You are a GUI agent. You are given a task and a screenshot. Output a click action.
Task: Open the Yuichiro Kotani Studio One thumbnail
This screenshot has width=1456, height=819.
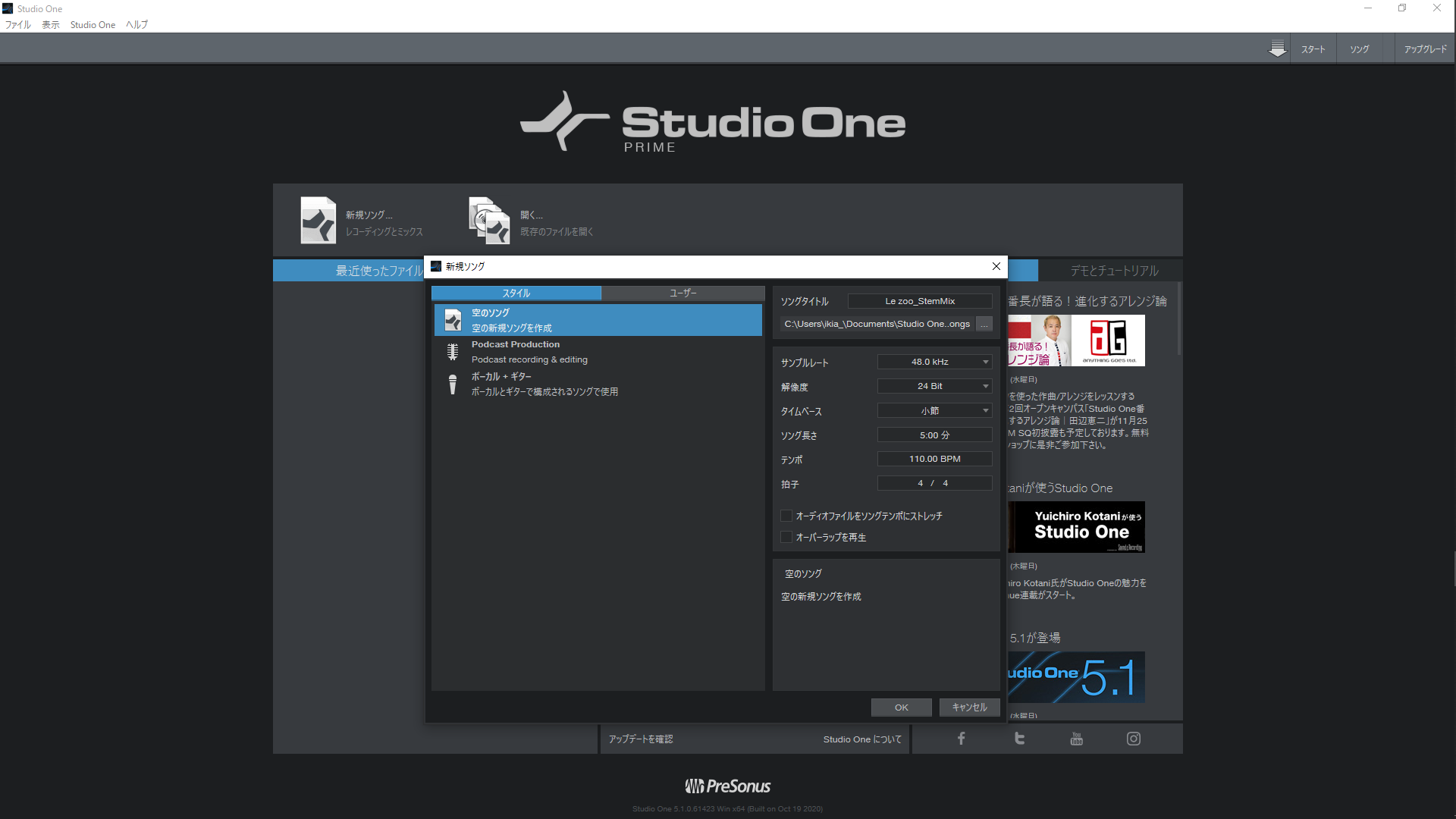1076,527
